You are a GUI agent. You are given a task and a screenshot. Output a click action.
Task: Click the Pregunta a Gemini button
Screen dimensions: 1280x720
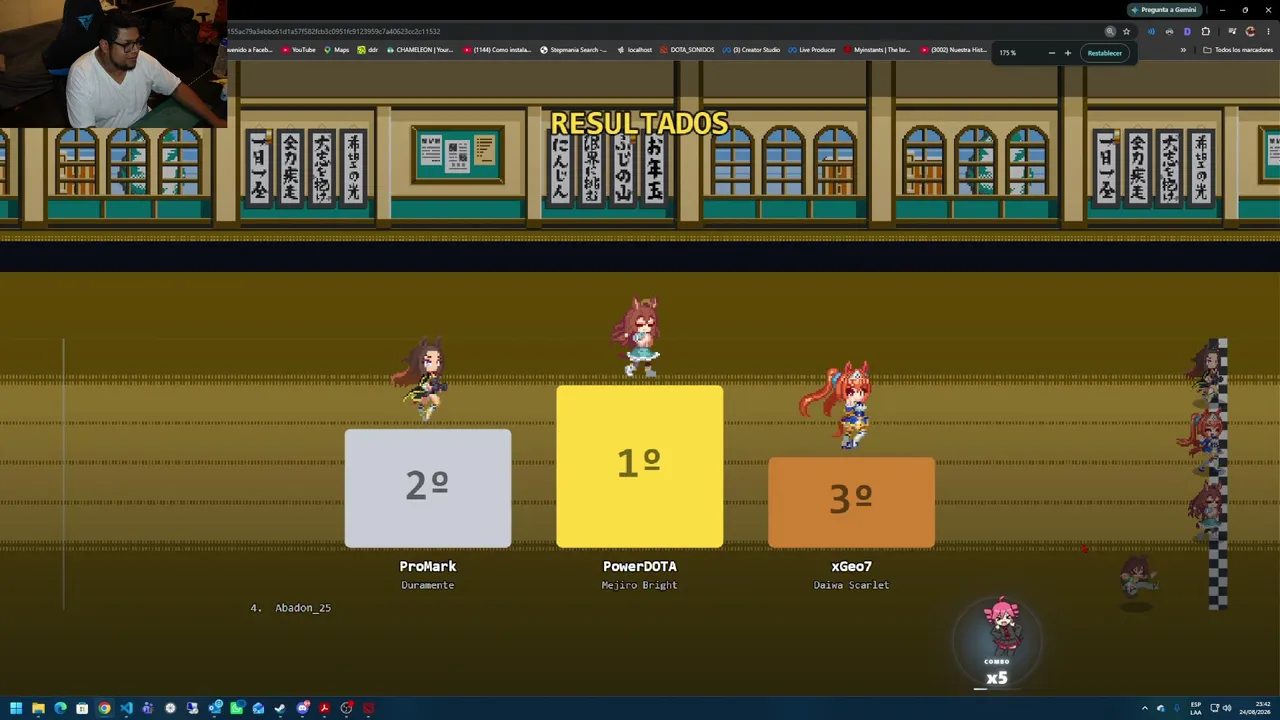[x=1163, y=10]
